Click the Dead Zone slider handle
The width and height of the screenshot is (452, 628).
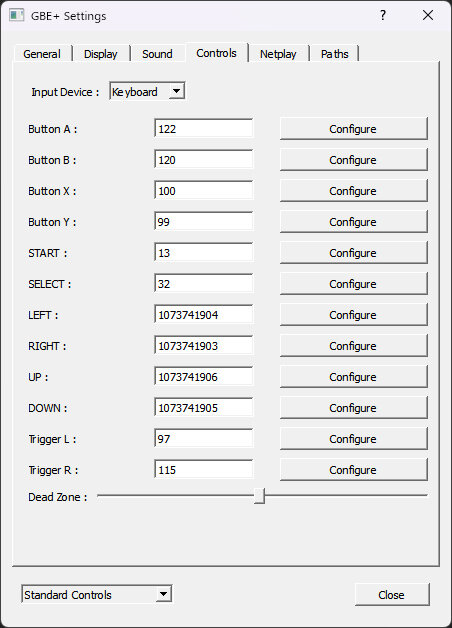pos(259,496)
